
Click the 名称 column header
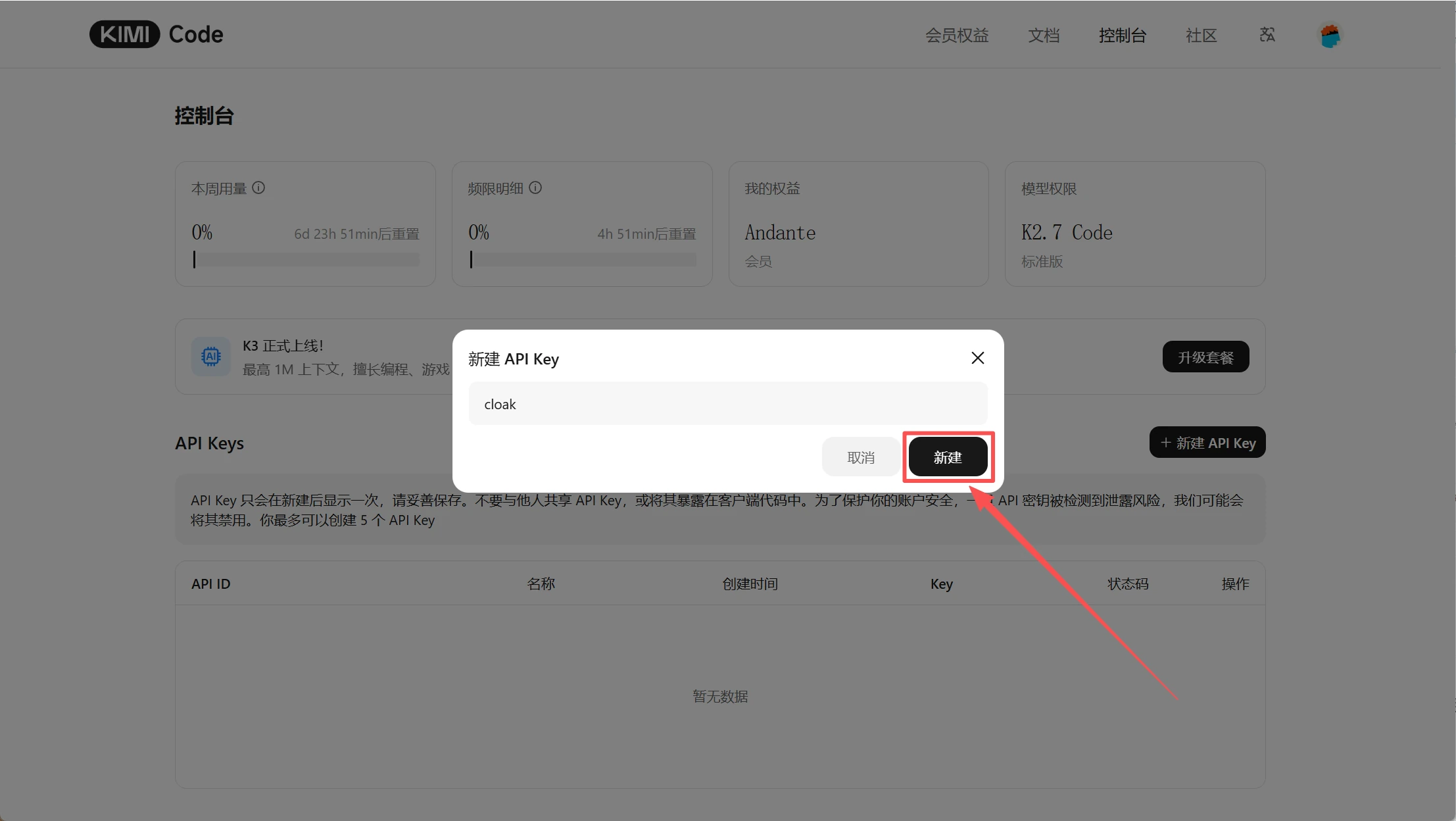click(541, 584)
